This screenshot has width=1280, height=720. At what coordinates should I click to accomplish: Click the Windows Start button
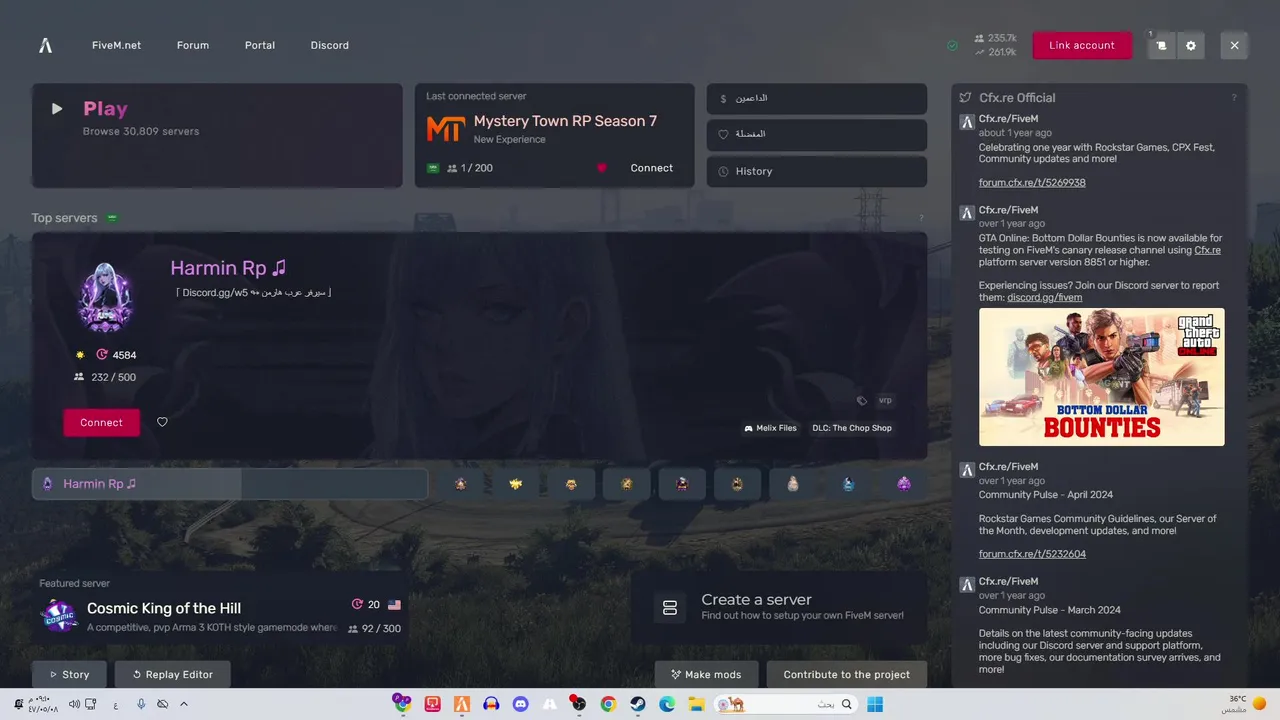pos(875,704)
